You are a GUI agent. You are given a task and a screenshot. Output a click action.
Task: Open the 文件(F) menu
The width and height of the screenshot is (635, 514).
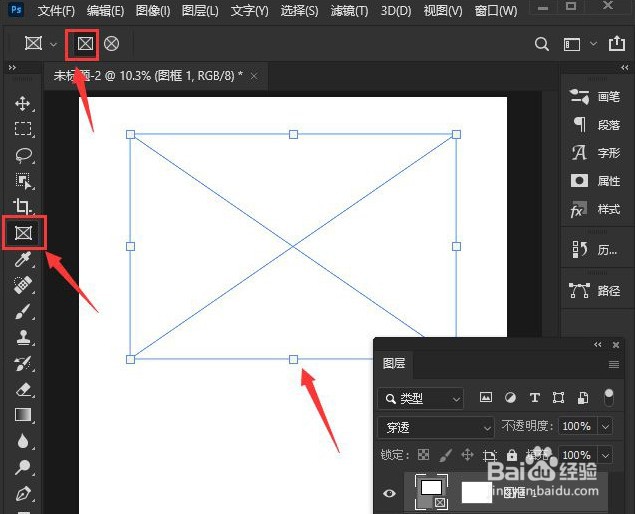pos(56,11)
